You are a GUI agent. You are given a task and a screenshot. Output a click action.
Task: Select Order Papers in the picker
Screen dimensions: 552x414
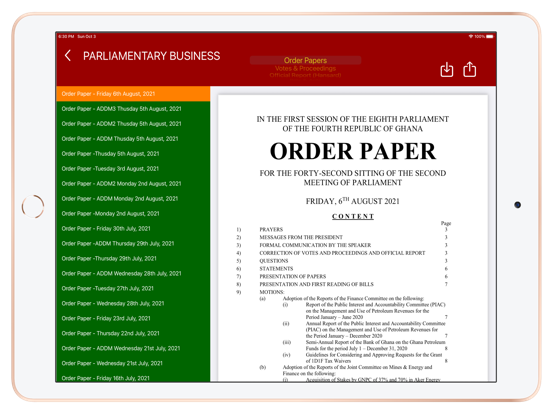coord(305,60)
